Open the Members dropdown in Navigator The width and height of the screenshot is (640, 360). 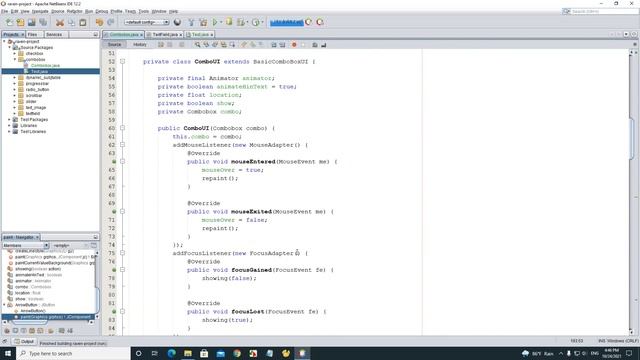click(x=26, y=245)
